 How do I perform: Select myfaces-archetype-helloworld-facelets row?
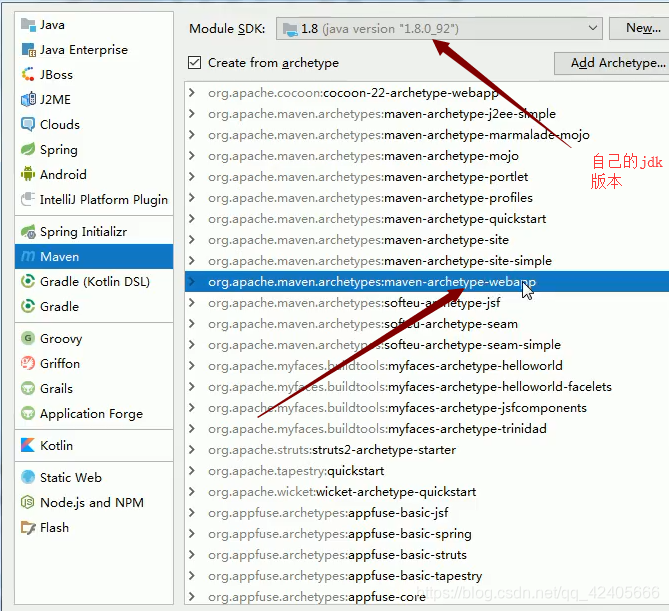coord(427,387)
